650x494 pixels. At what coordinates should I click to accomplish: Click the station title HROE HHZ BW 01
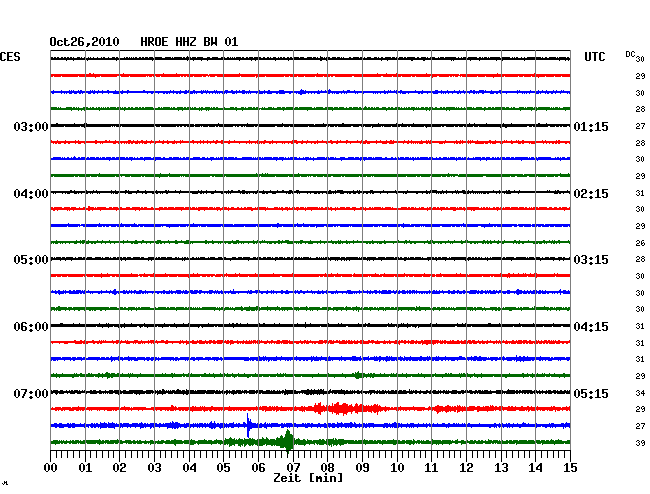[x=189, y=42]
